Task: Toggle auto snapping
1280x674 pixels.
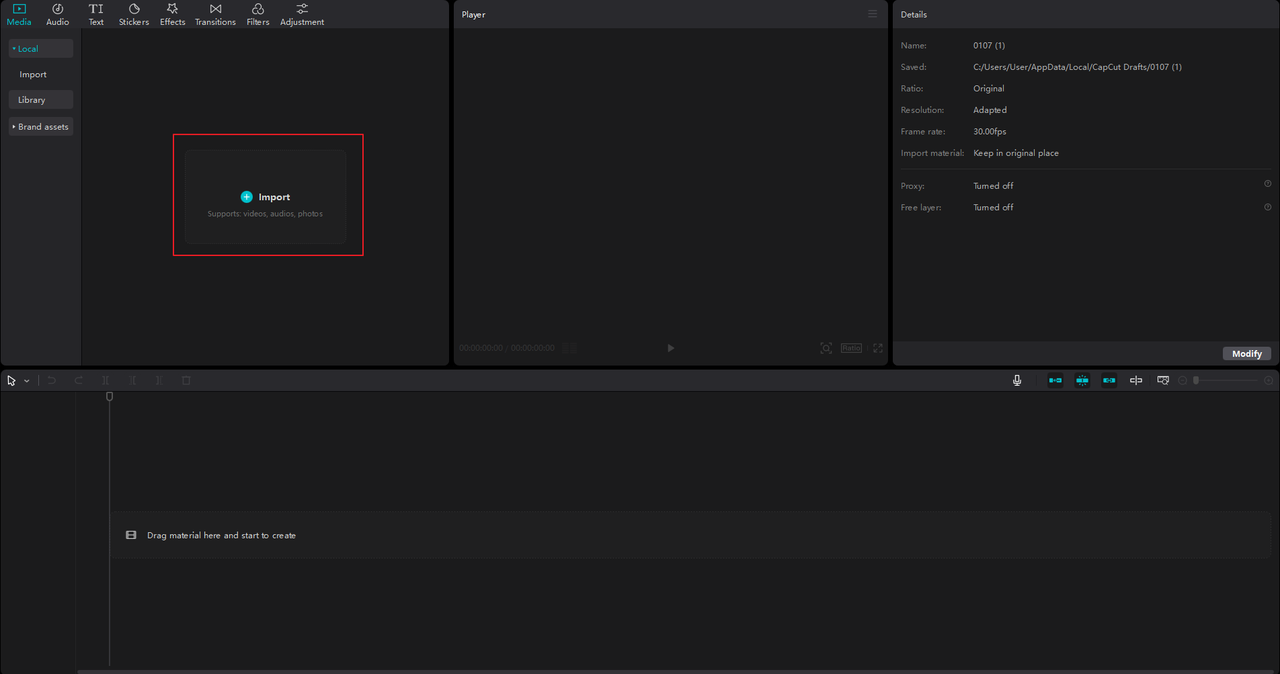Action: tap(1082, 380)
